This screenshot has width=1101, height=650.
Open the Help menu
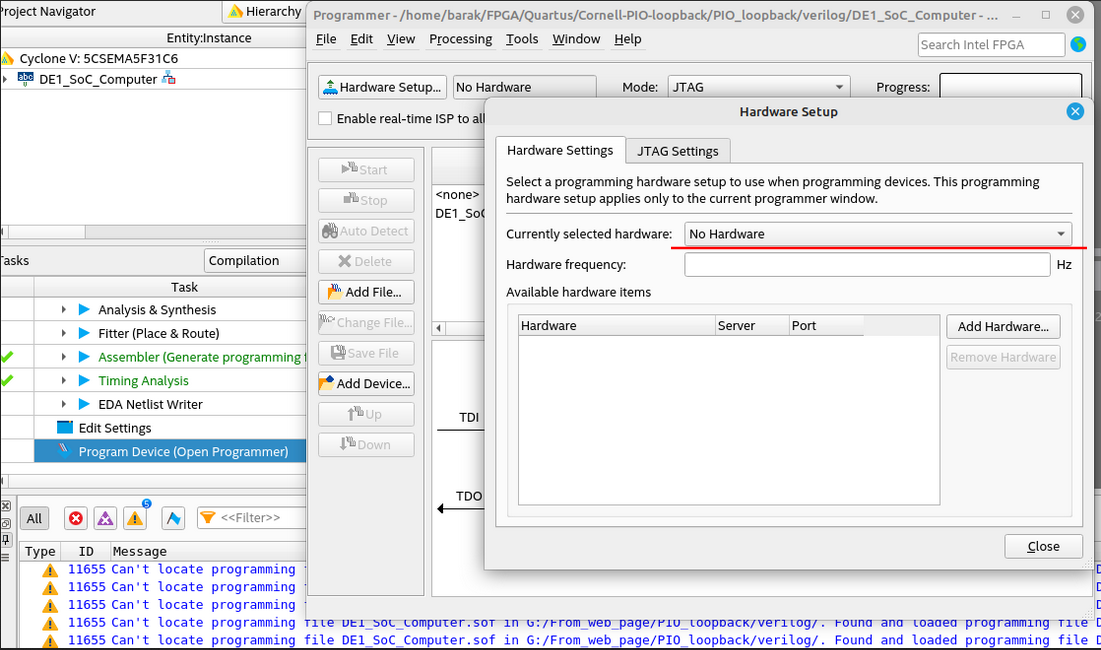click(628, 39)
